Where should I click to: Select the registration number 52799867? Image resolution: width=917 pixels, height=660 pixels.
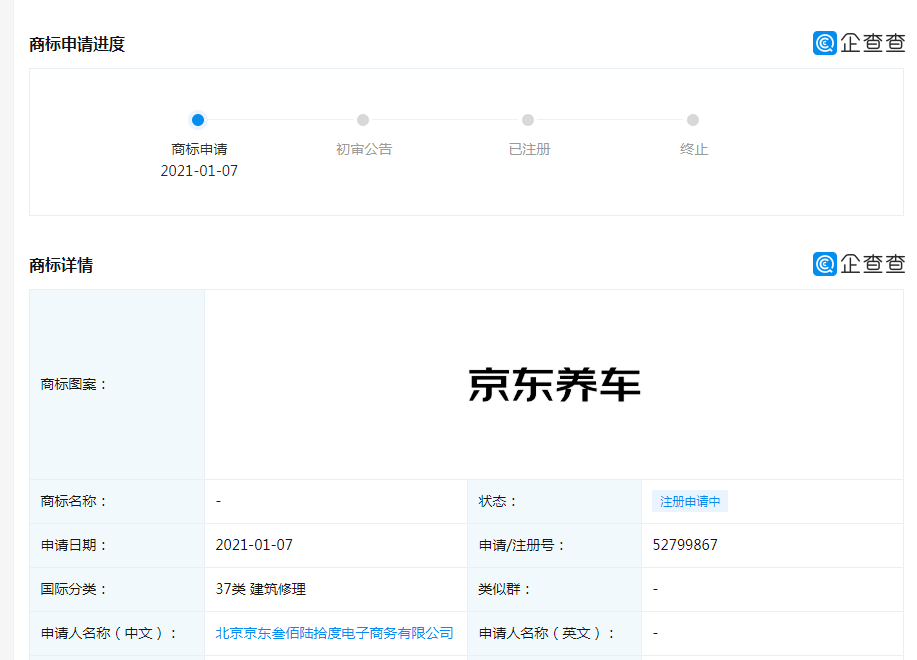coord(685,545)
